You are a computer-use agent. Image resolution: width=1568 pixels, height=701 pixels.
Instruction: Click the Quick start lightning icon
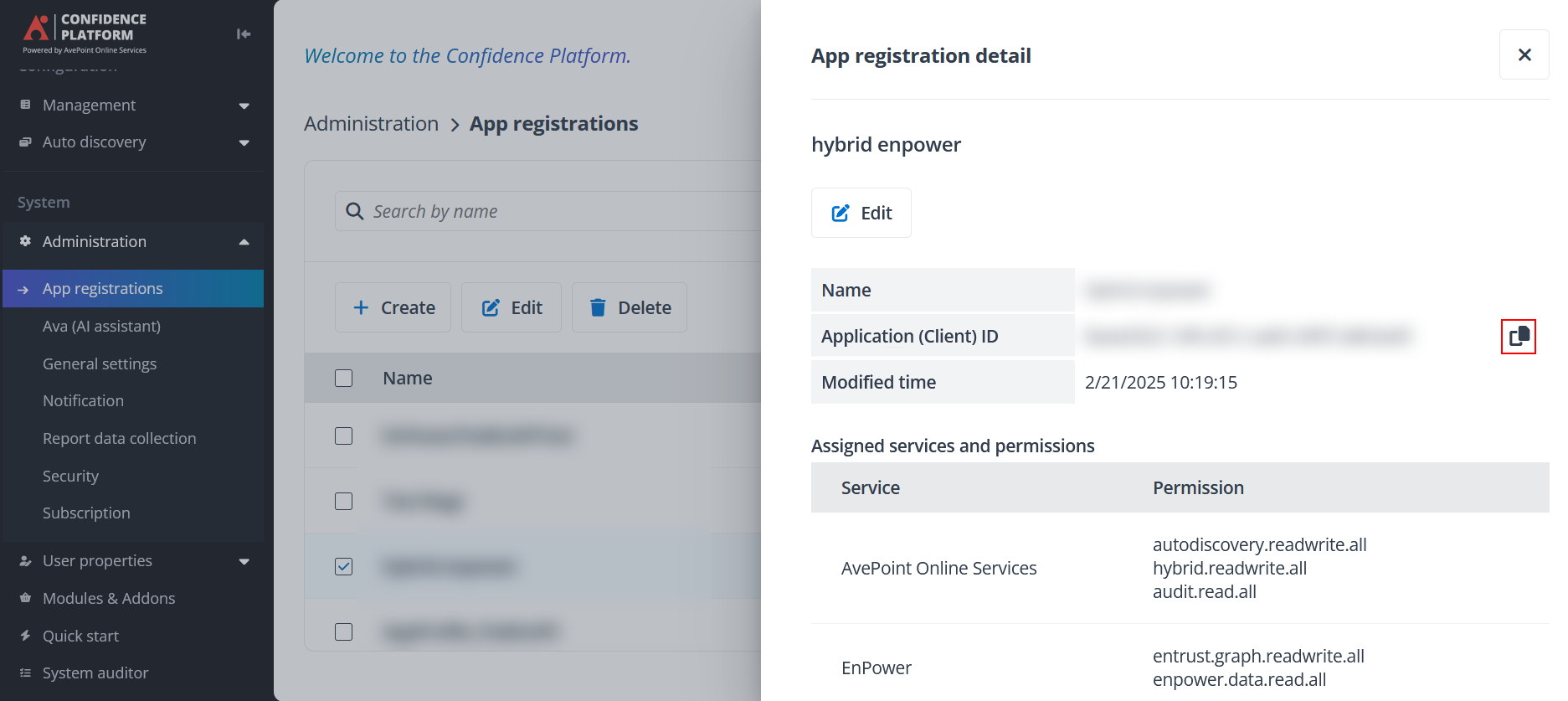tap(25, 636)
